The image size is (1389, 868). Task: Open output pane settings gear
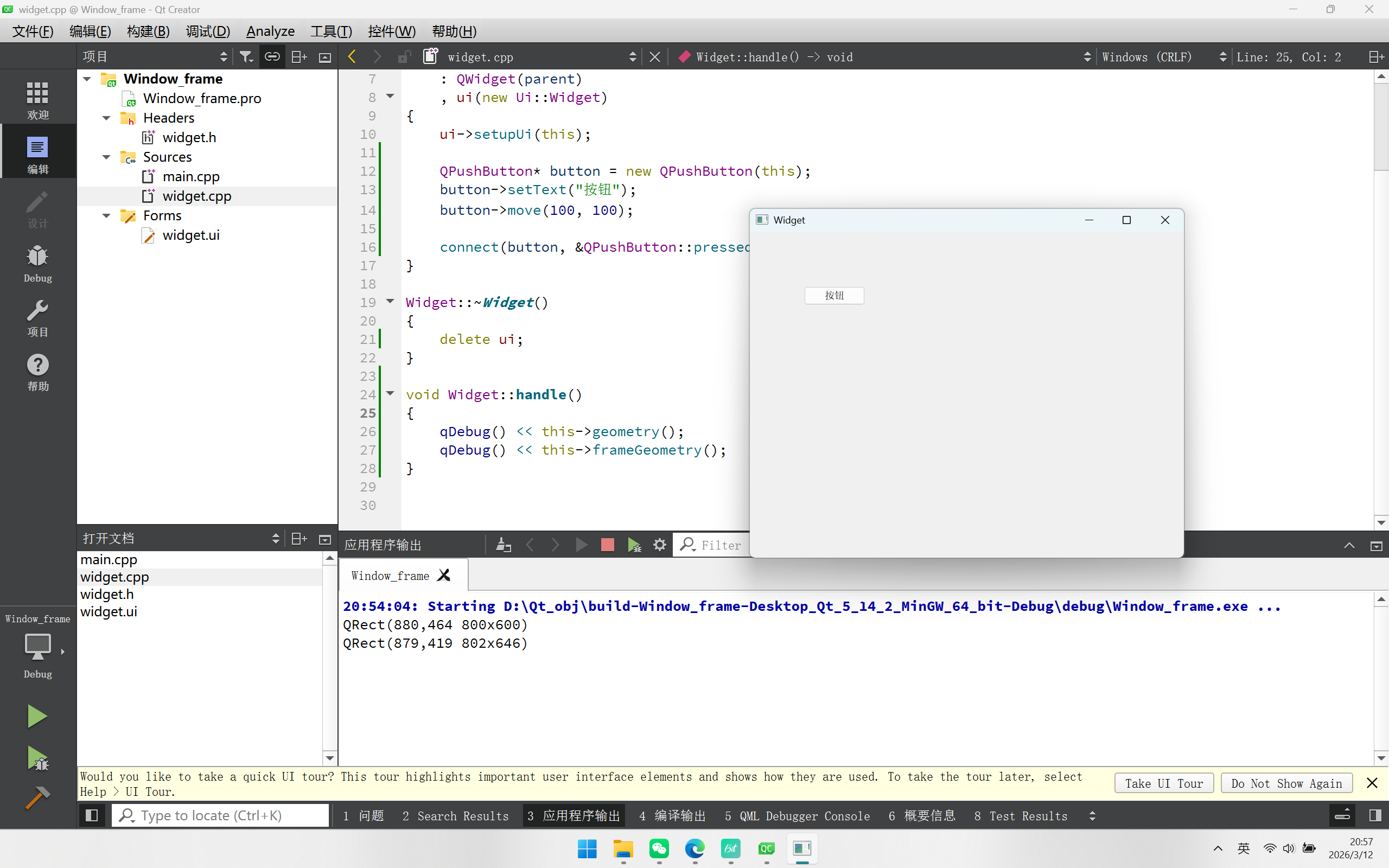tap(659, 545)
